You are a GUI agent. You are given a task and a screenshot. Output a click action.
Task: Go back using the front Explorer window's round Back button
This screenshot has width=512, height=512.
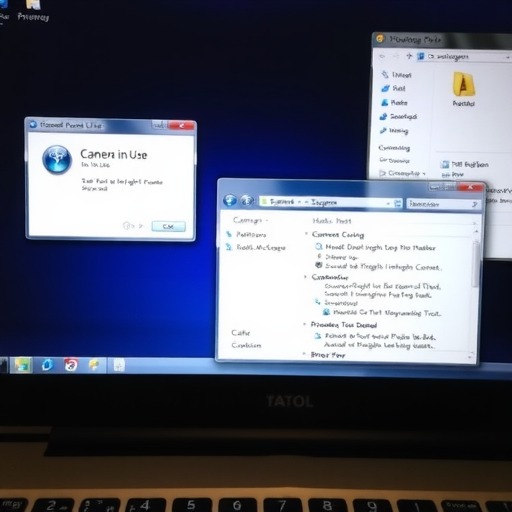(x=230, y=201)
